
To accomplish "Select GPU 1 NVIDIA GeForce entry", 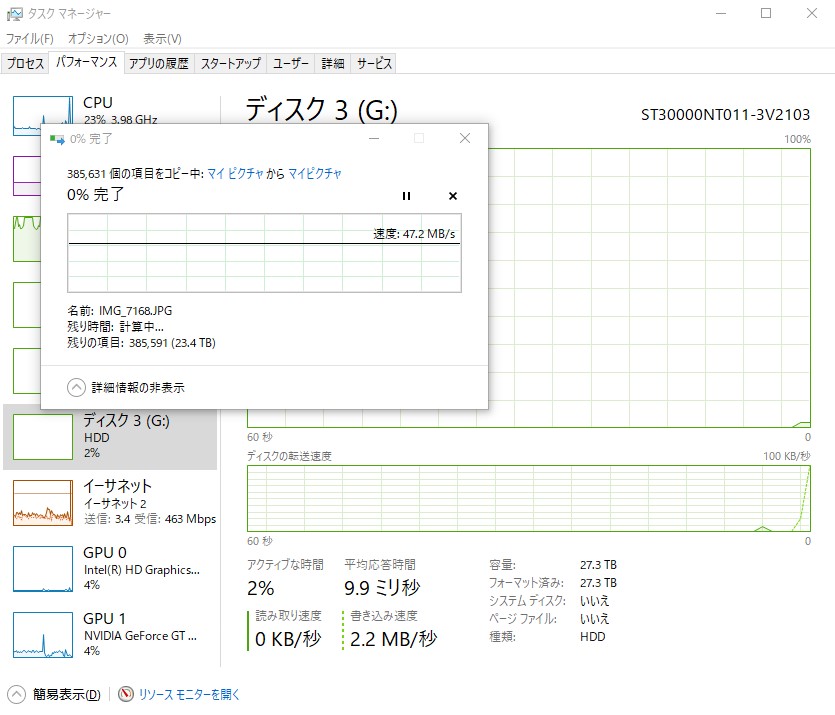I will [112, 635].
